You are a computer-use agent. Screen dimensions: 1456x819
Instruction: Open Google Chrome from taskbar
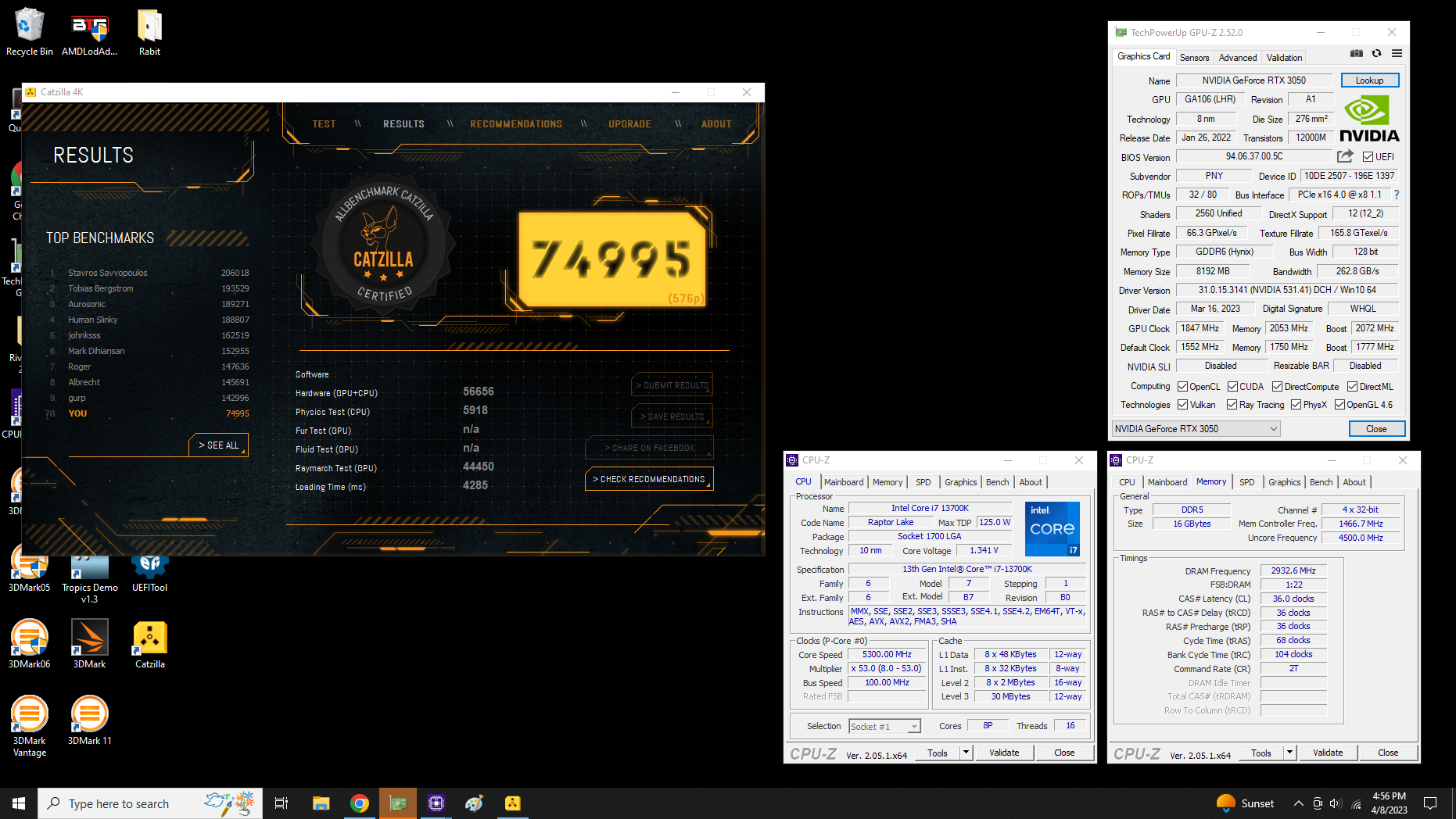coord(360,803)
